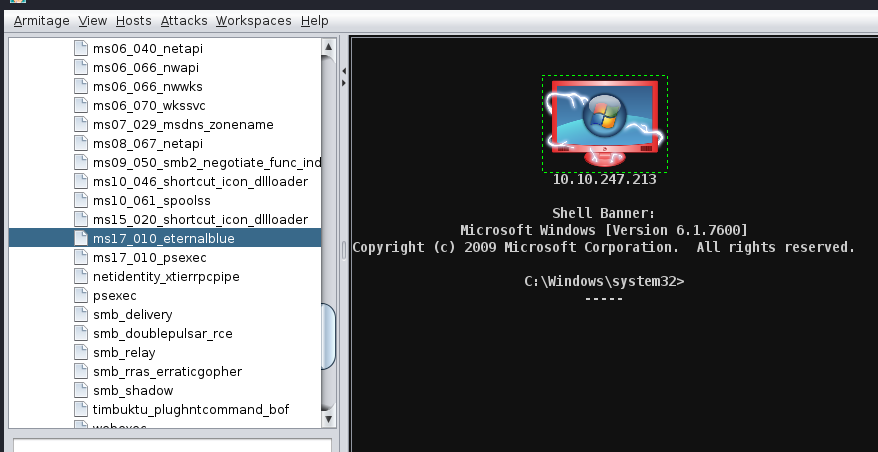Viewport: 878px width, 452px height.
Task: Click file icon beside ms08_067_netapi
Action: (82, 143)
